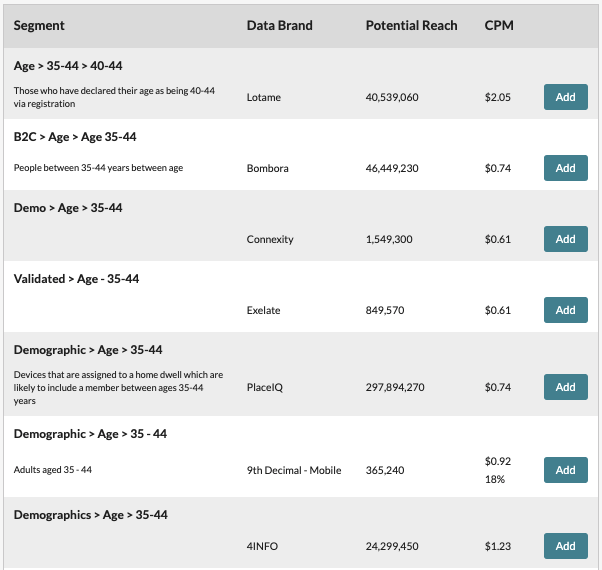Click the 9th Decimal - Mobile brand
This screenshot has height=570, width=602.
coord(294,470)
